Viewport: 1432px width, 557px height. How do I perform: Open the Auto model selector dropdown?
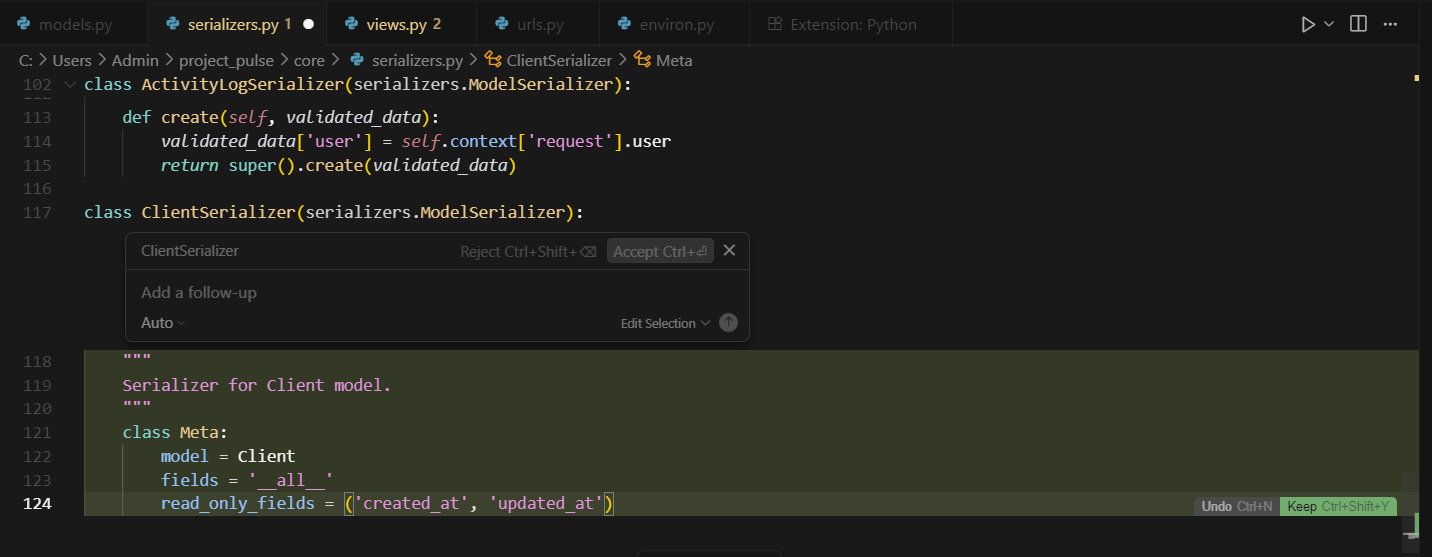(x=163, y=323)
